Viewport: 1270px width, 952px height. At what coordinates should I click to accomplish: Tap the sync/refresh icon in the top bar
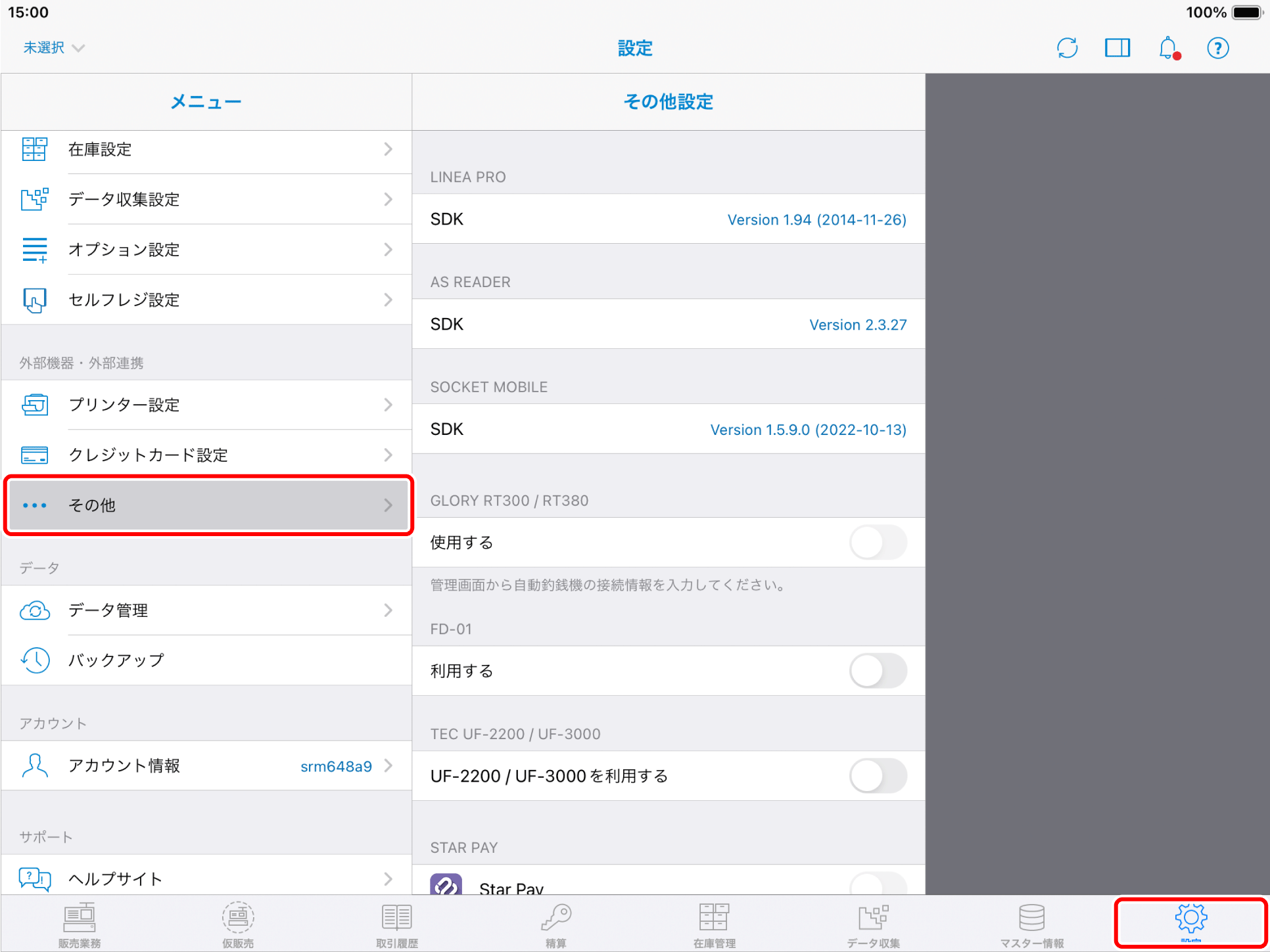coord(1067,47)
